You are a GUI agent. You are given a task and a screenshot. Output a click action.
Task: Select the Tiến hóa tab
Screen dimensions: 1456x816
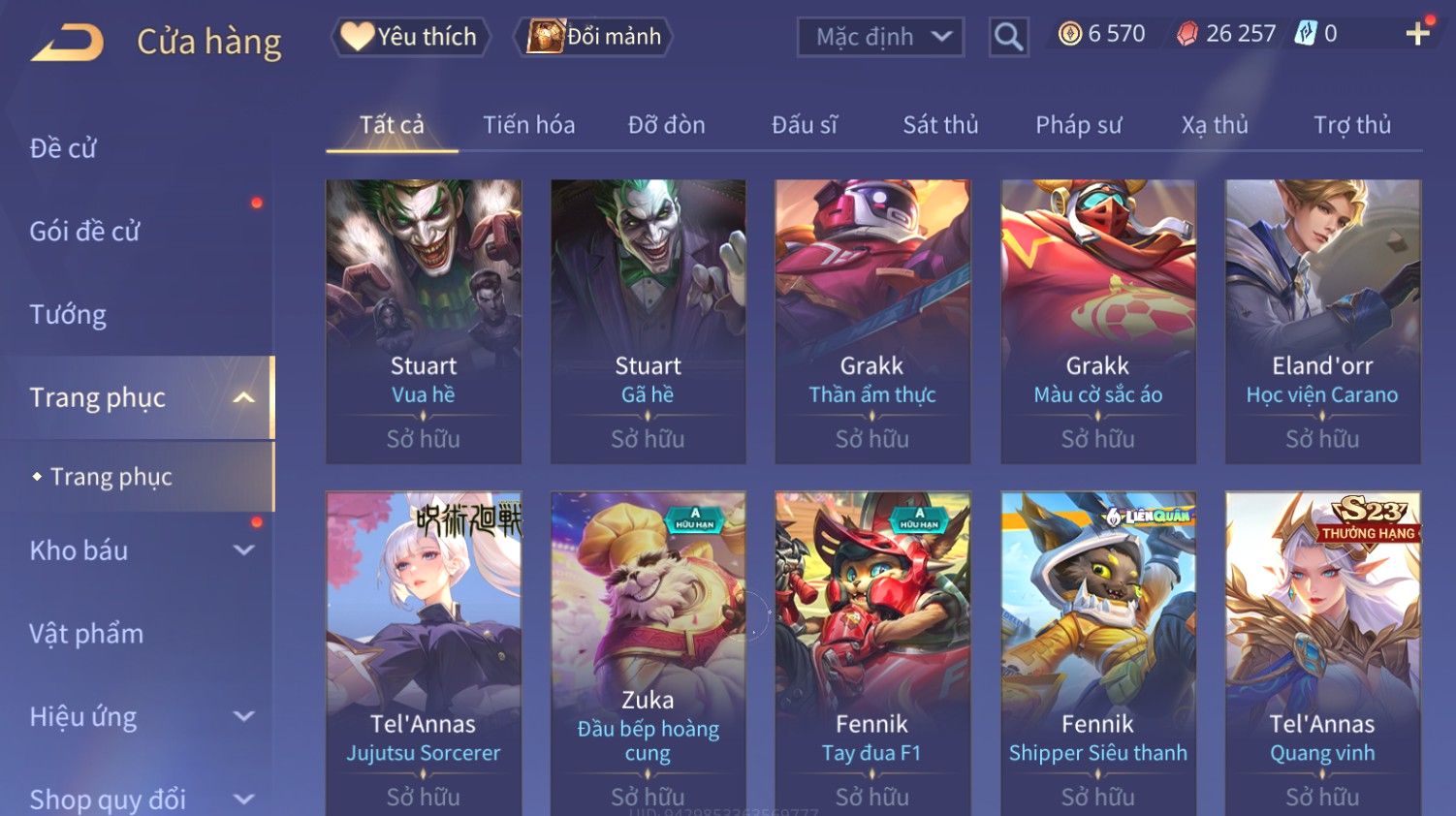tap(529, 125)
